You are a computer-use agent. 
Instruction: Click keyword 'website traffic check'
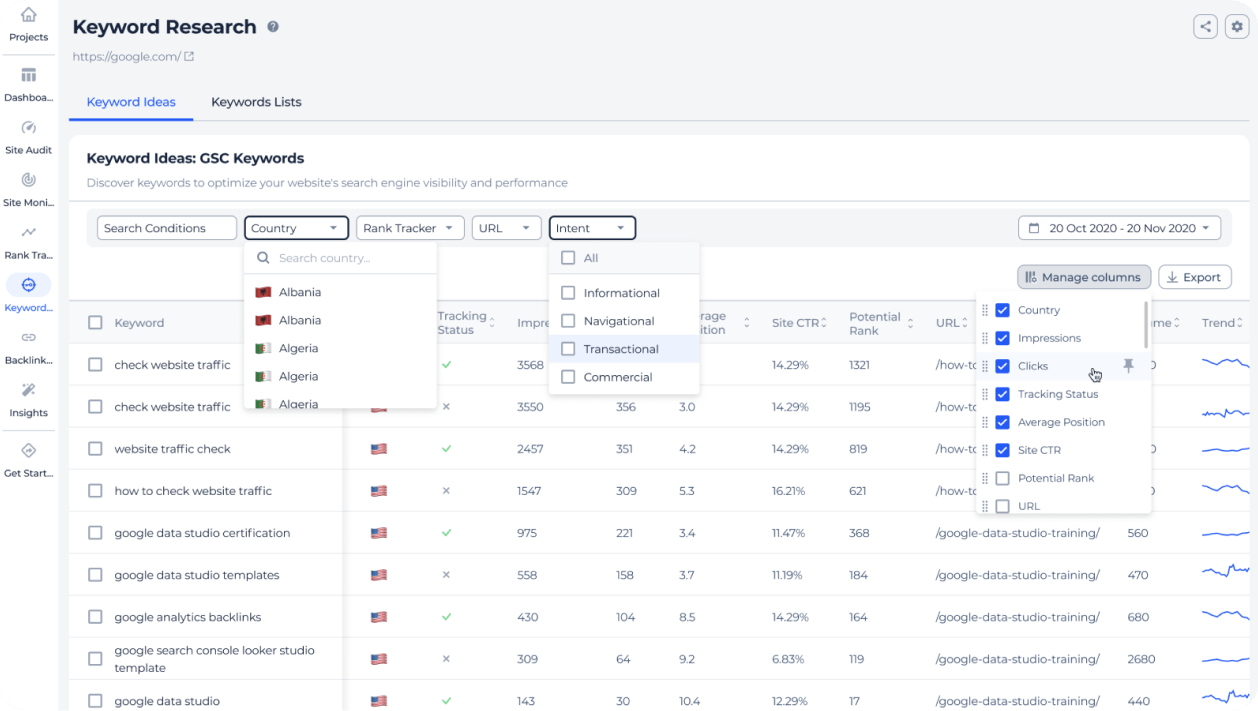[x=172, y=449]
